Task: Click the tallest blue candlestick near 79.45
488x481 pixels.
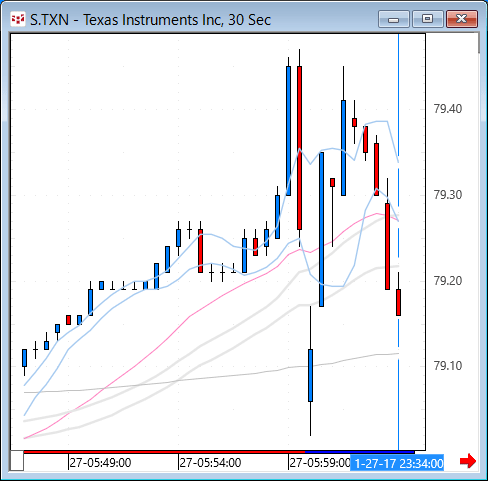Action: coord(288,131)
